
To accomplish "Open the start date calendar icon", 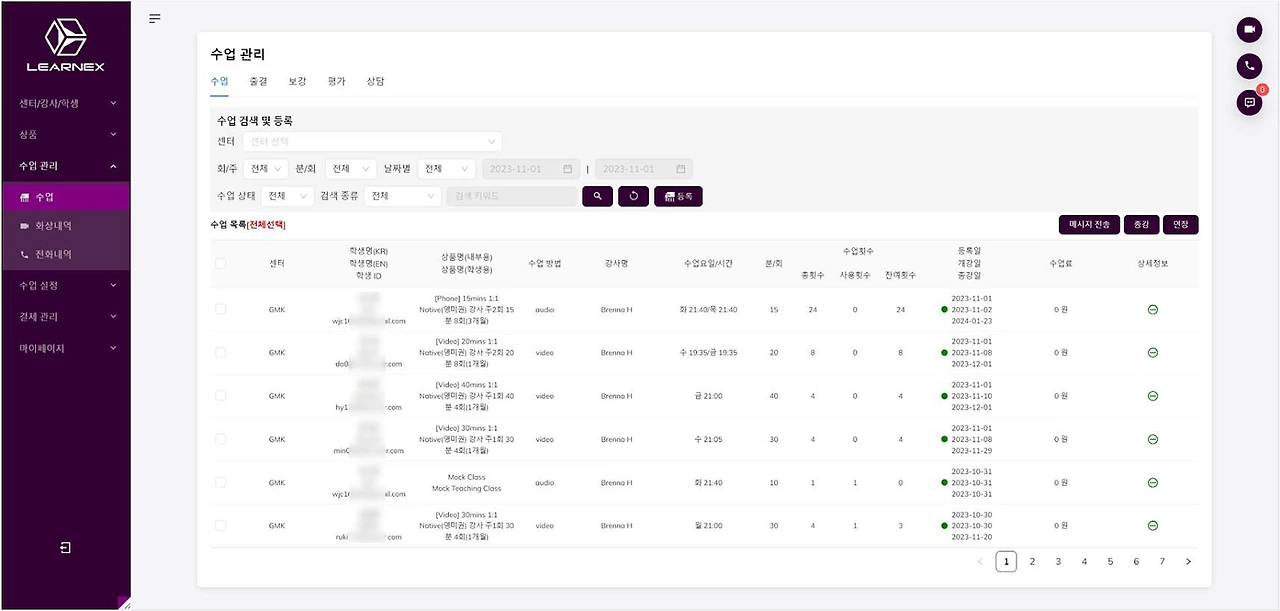I will (567, 169).
